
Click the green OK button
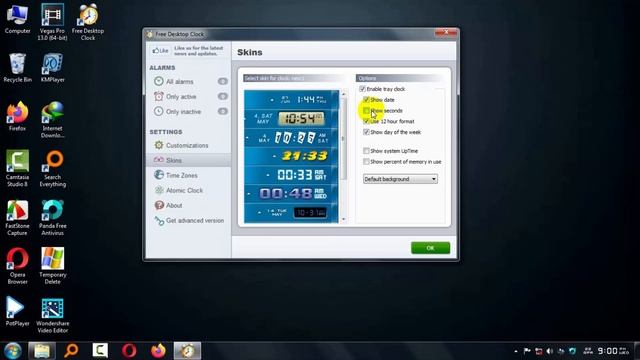[x=430, y=248]
